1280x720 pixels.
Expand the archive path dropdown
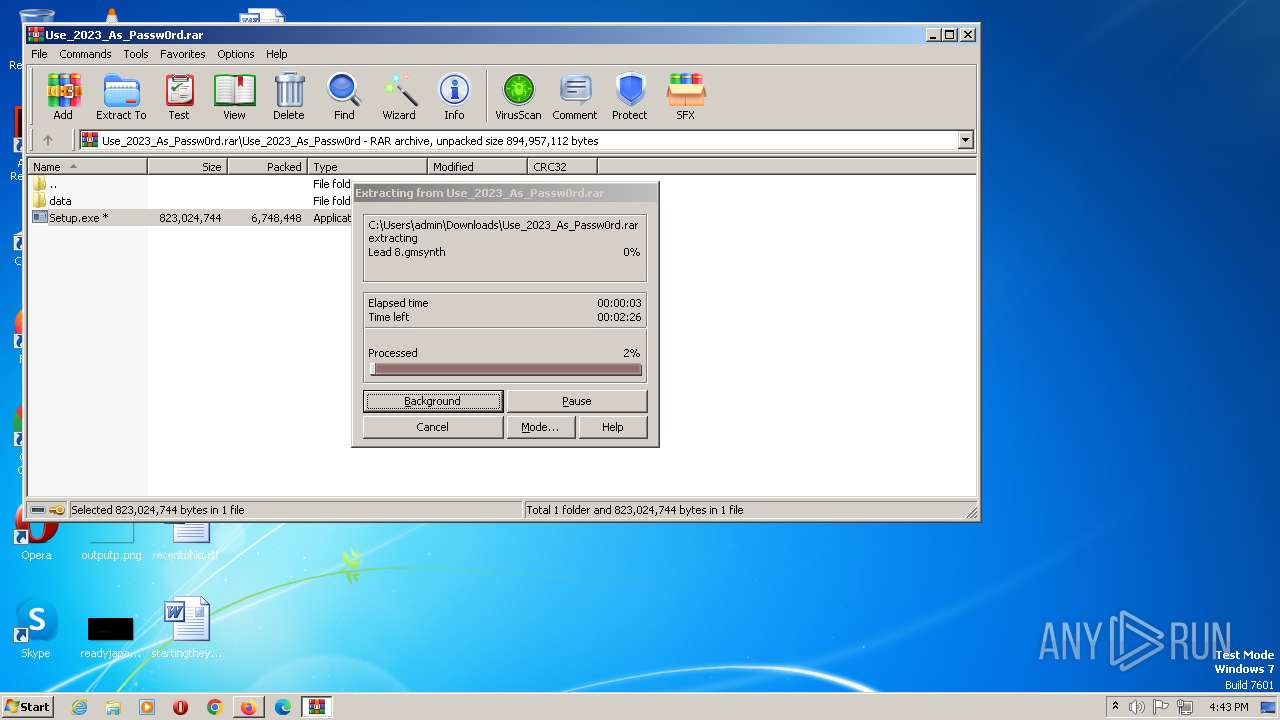(x=965, y=140)
